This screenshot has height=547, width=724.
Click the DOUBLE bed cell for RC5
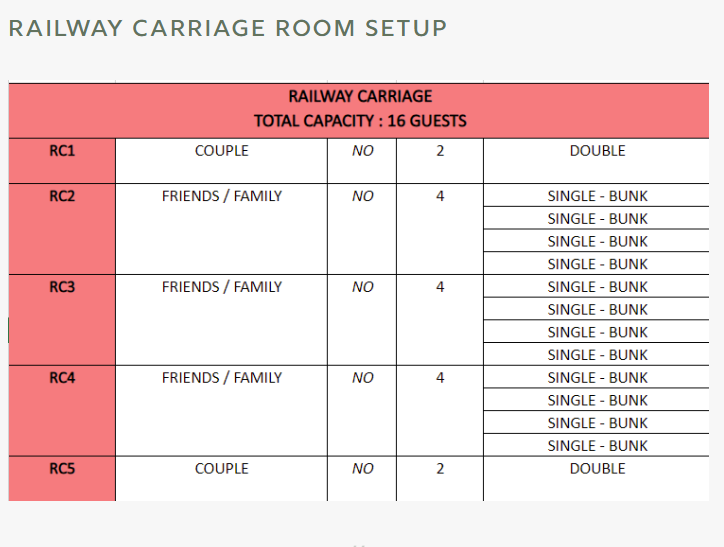(x=597, y=479)
